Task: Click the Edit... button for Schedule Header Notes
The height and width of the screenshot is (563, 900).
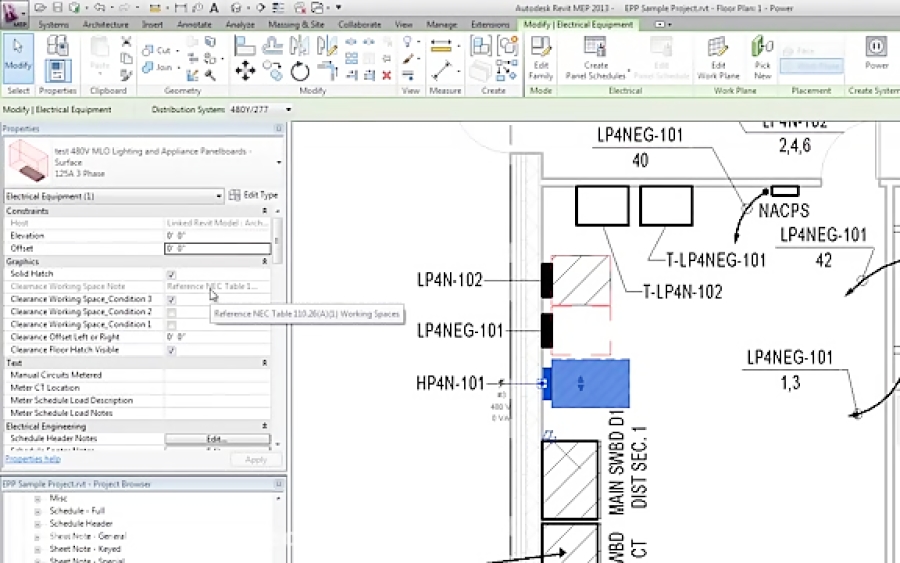Action: click(x=218, y=439)
